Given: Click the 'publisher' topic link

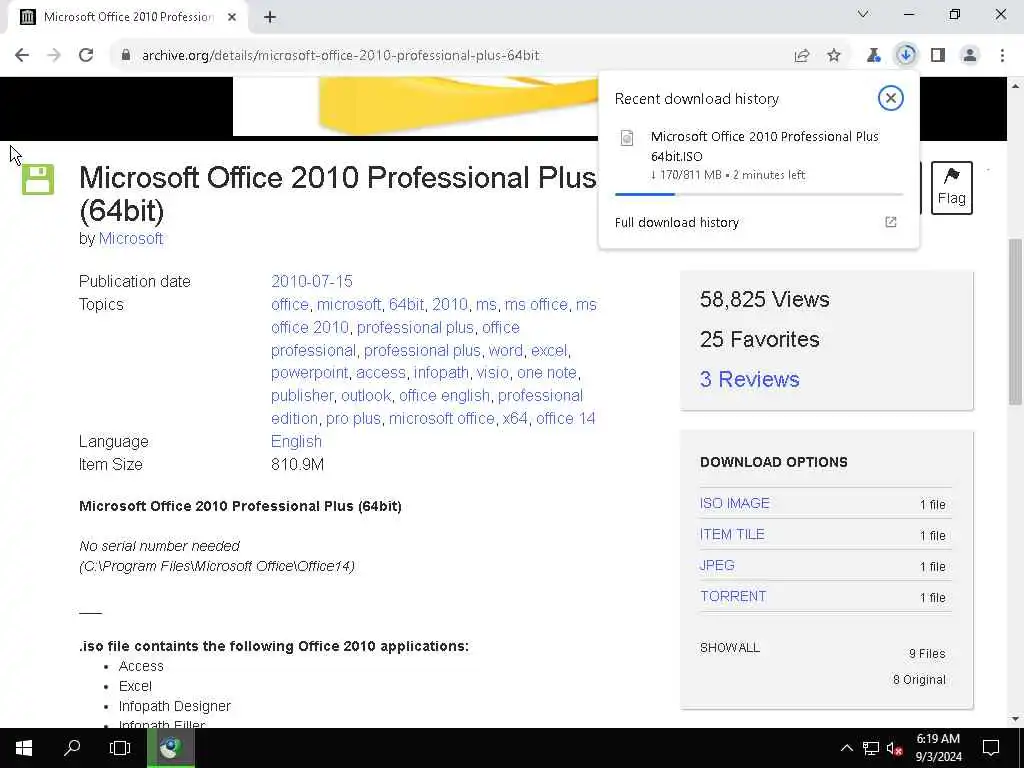Looking at the screenshot, I should pyautogui.click(x=302, y=396).
